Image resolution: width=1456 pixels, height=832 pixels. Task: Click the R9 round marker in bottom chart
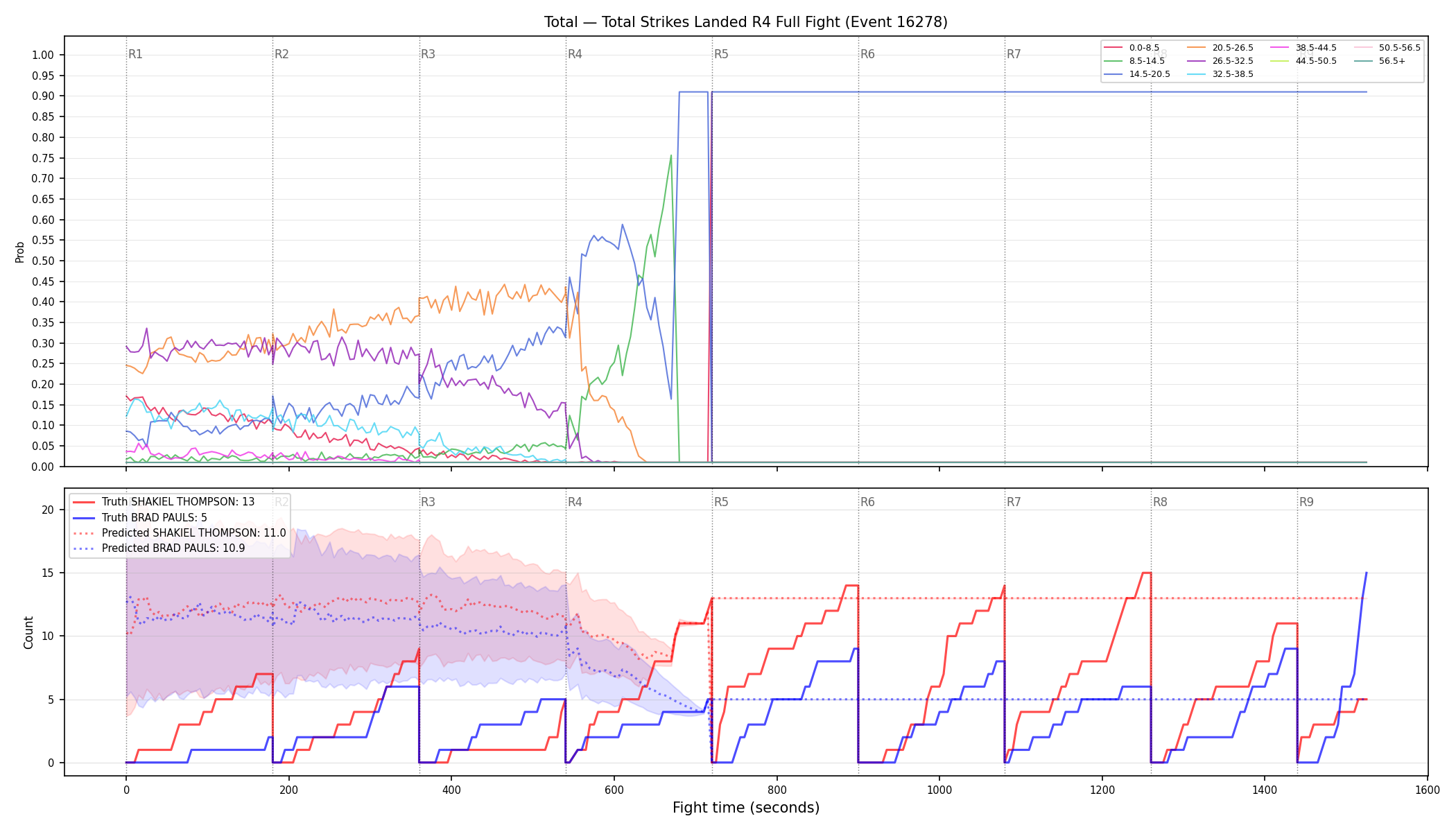pos(1306,502)
